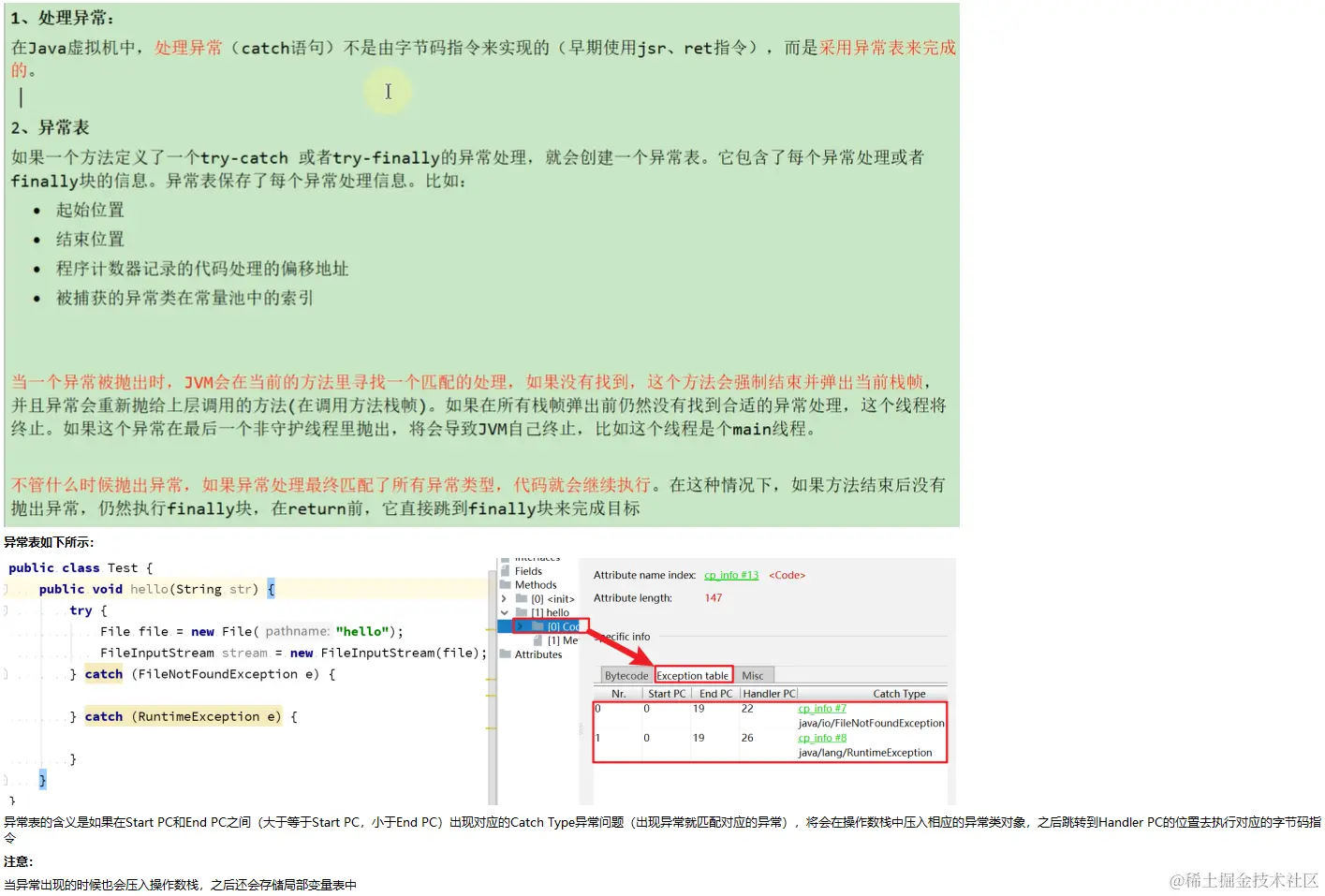
Task: Click the attribute length value 147
Action: (x=714, y=597)
